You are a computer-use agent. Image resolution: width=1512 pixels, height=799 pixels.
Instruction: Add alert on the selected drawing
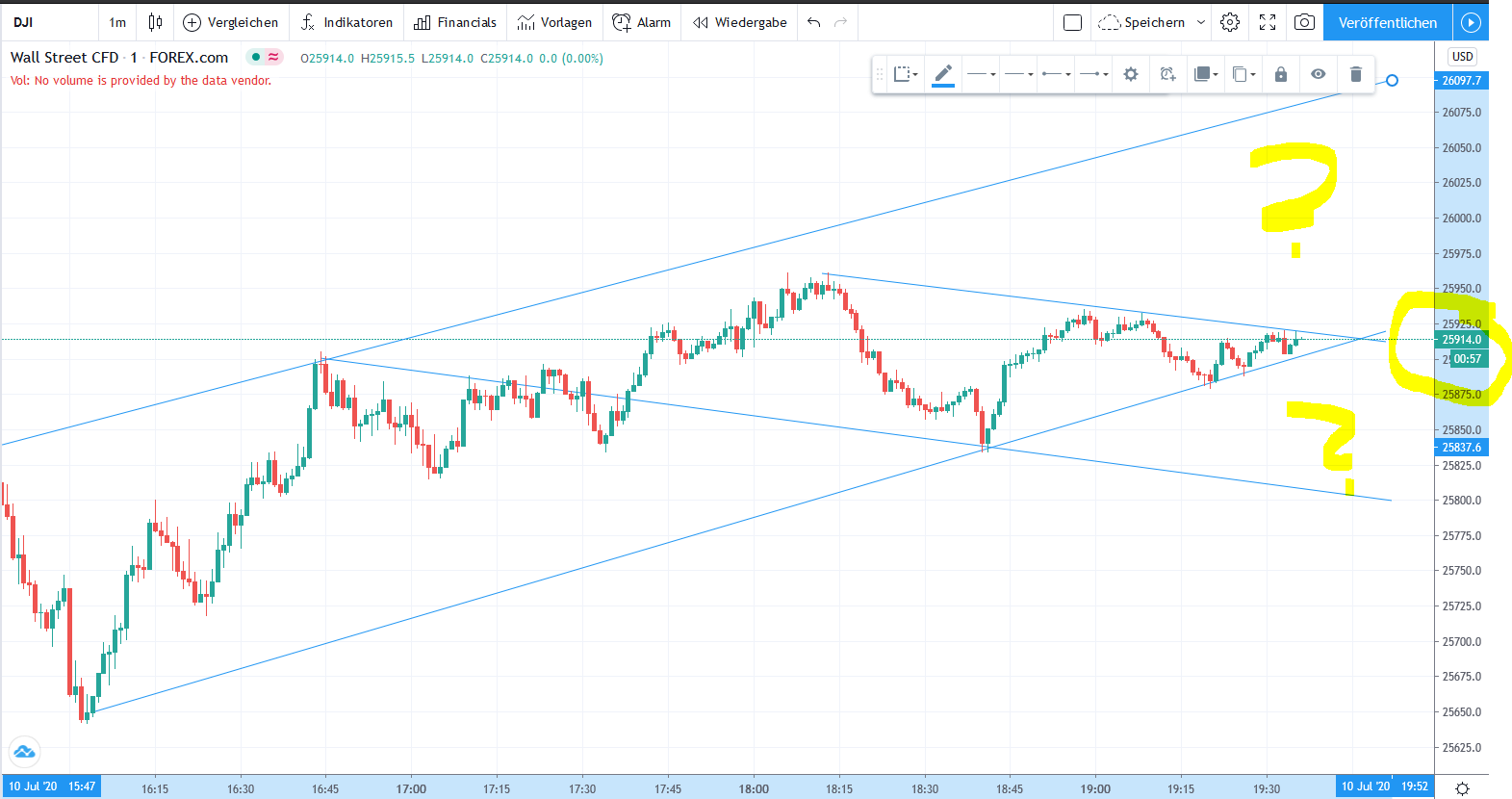(1167, 74)
